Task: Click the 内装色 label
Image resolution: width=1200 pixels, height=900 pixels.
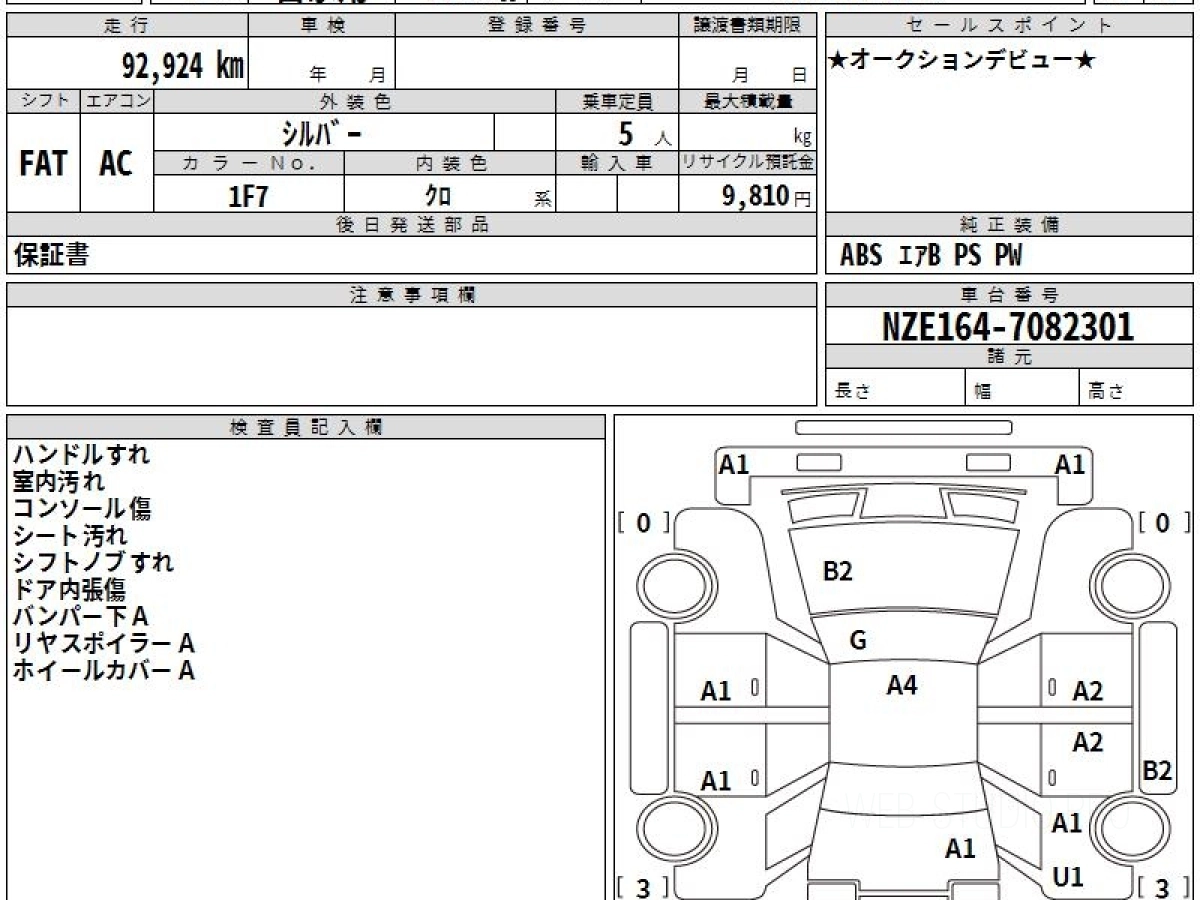Action: point(450,163)
